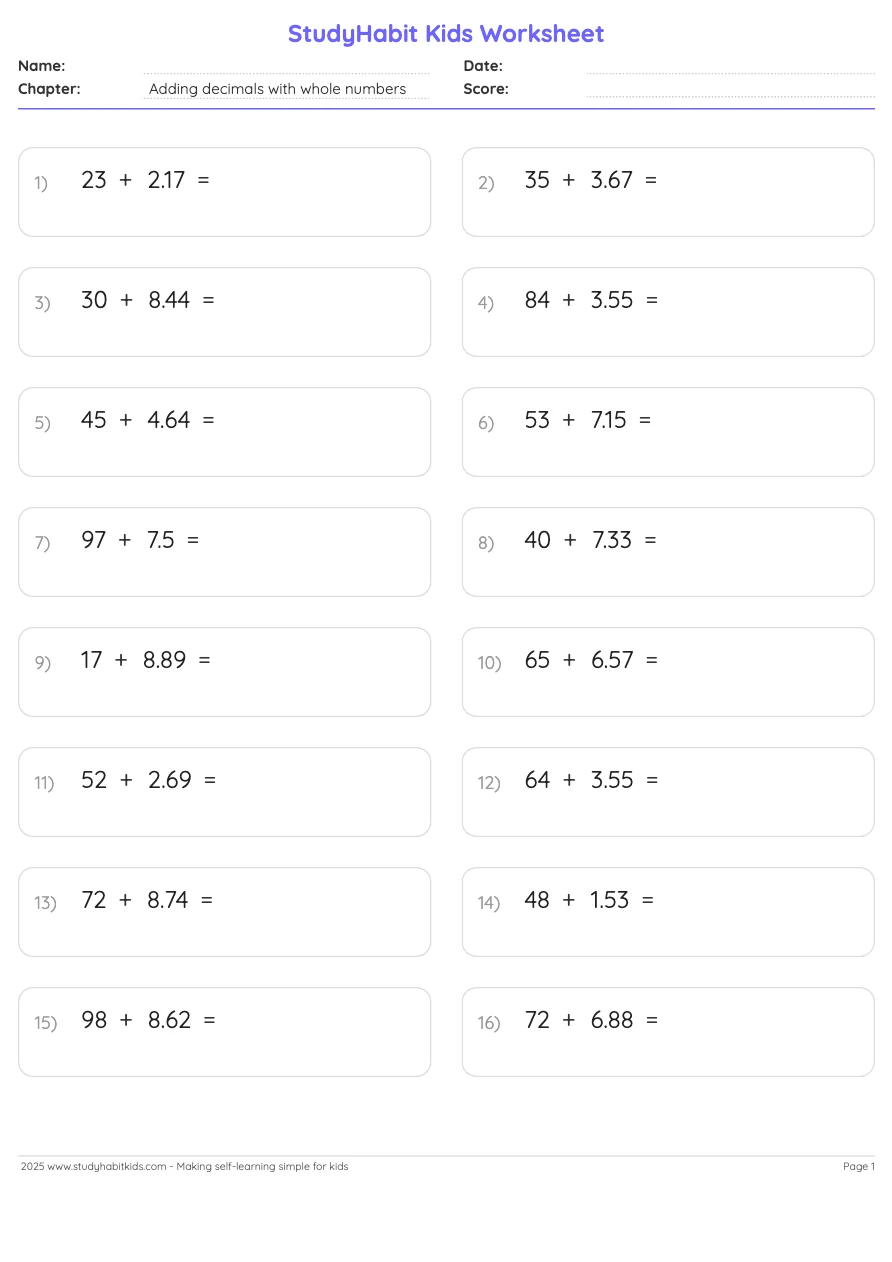Open the www.studyhabitkids.com footer link

107,1166
